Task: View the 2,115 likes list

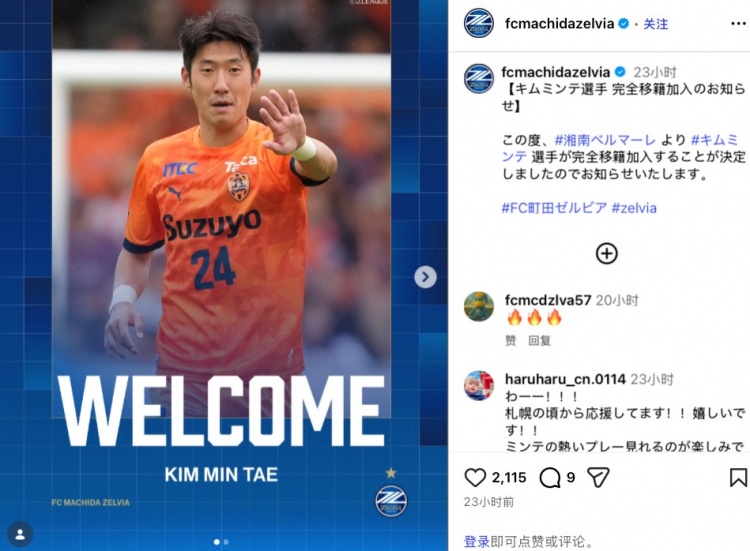Action: (x=509, y=477)
